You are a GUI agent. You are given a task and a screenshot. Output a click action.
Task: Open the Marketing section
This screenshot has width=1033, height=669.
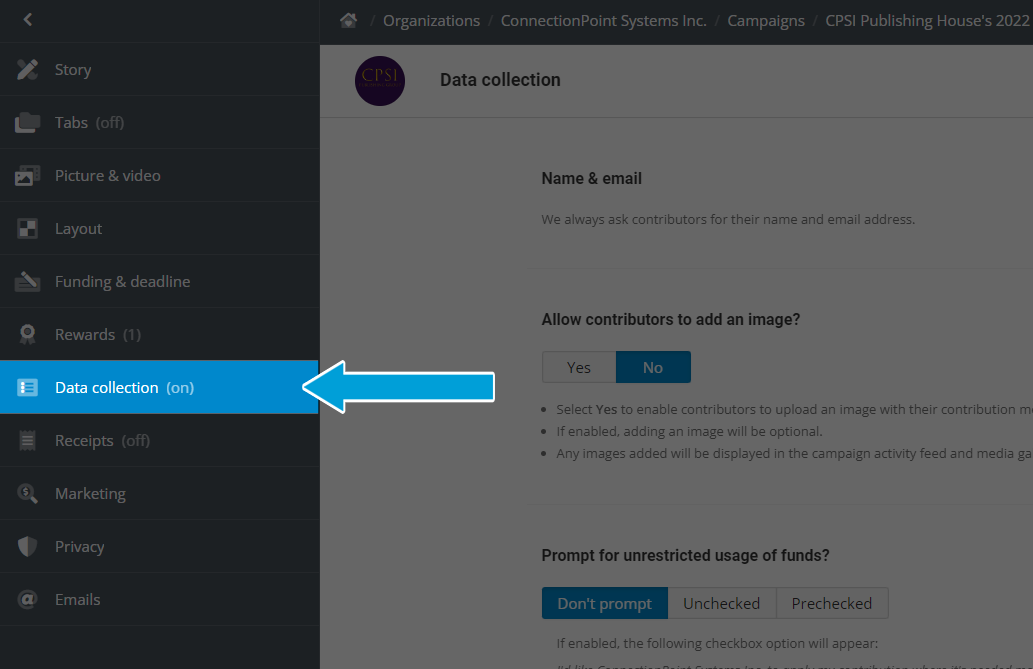click(159, 493)
